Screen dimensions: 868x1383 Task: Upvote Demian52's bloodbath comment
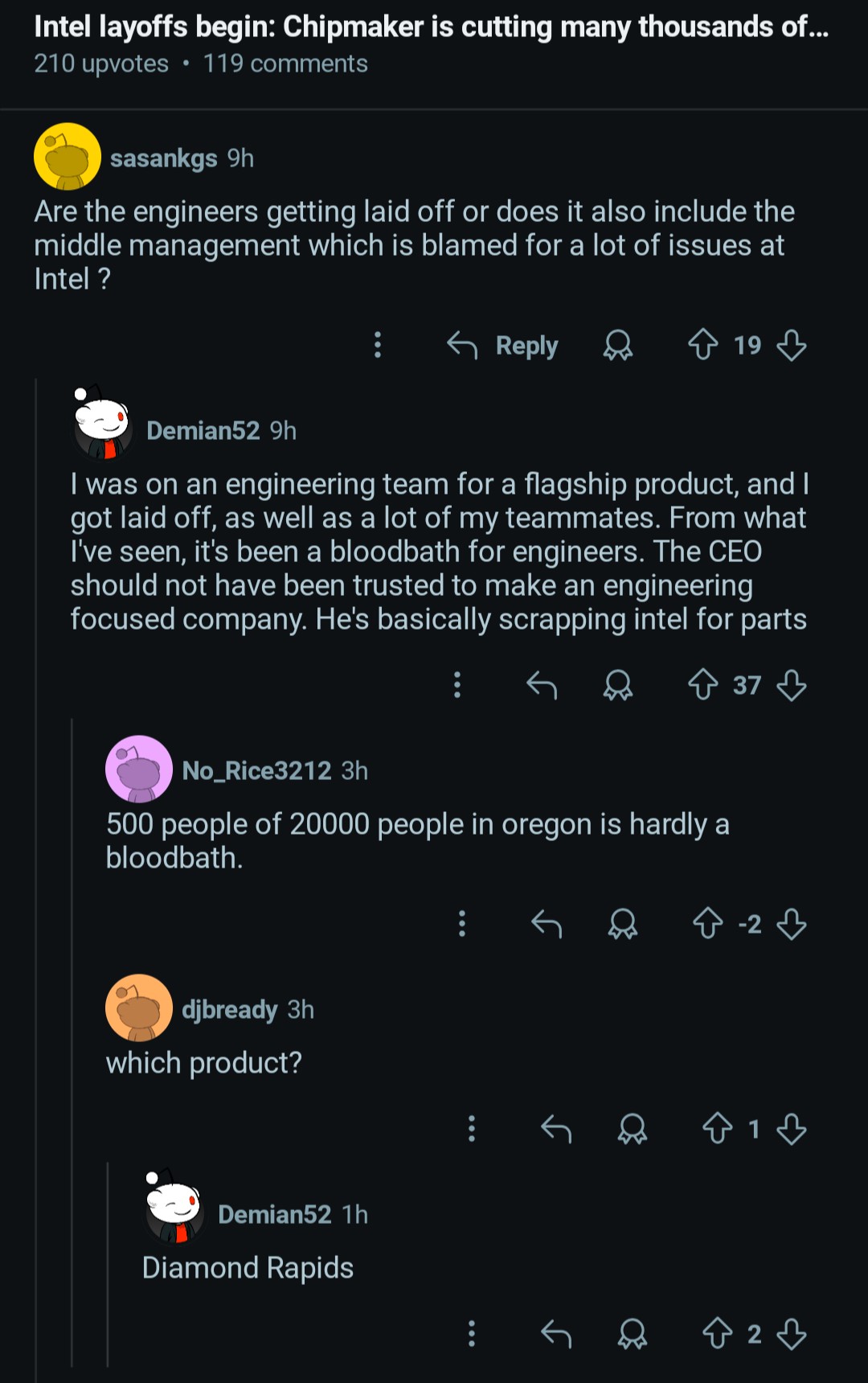703,685
